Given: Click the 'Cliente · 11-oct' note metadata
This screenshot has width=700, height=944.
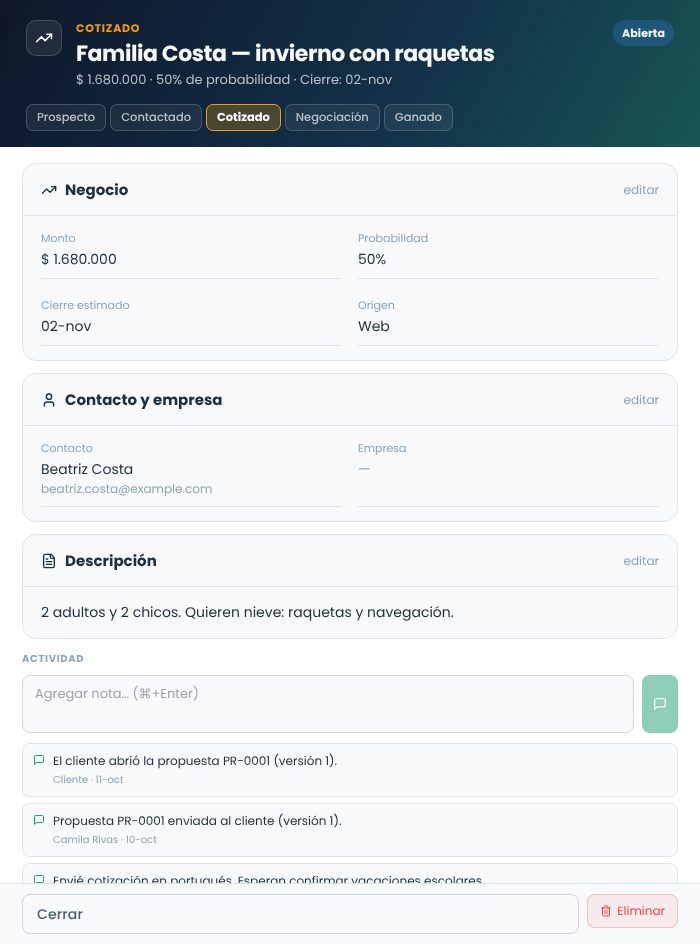Looking at the screenshot, I should pyautogui.click(x=88, y=779).
